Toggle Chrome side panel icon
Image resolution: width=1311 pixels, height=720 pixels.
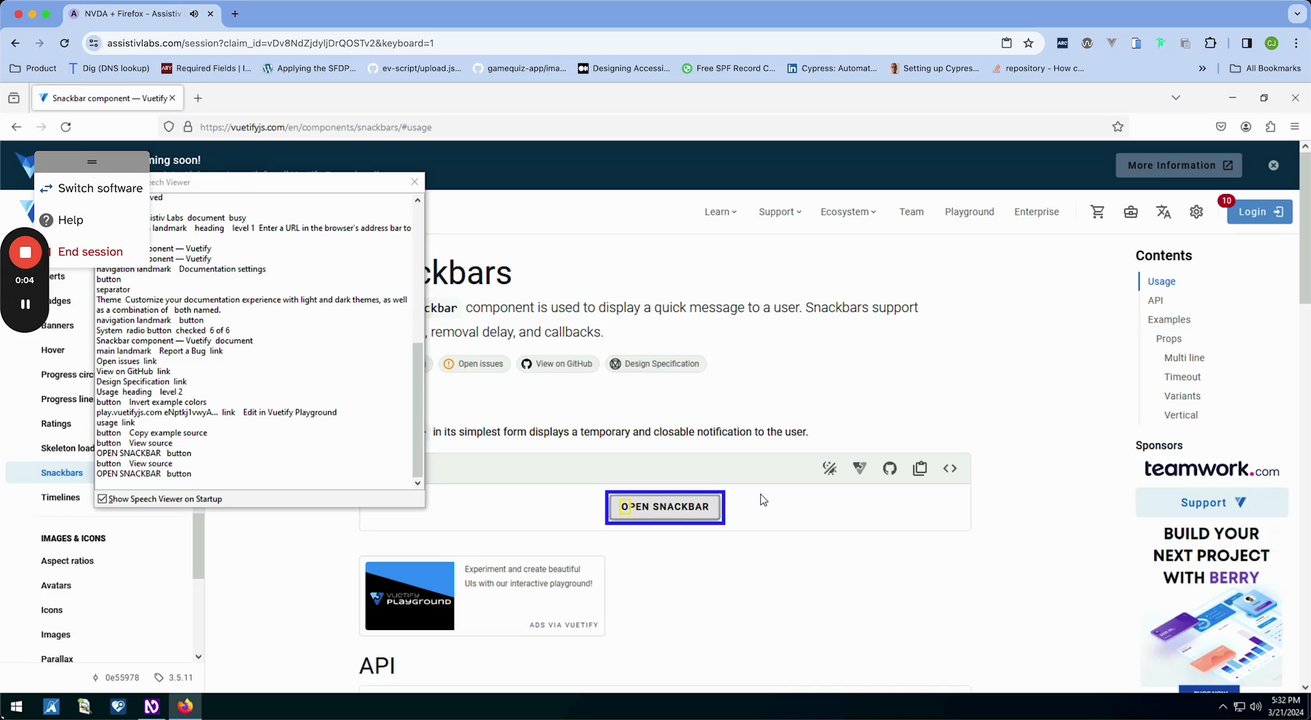click(x=1246, y=43)
